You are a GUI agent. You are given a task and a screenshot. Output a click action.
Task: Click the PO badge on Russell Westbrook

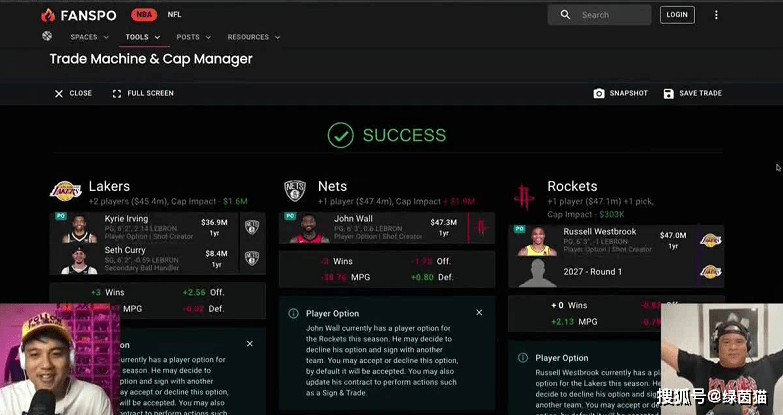519,229
